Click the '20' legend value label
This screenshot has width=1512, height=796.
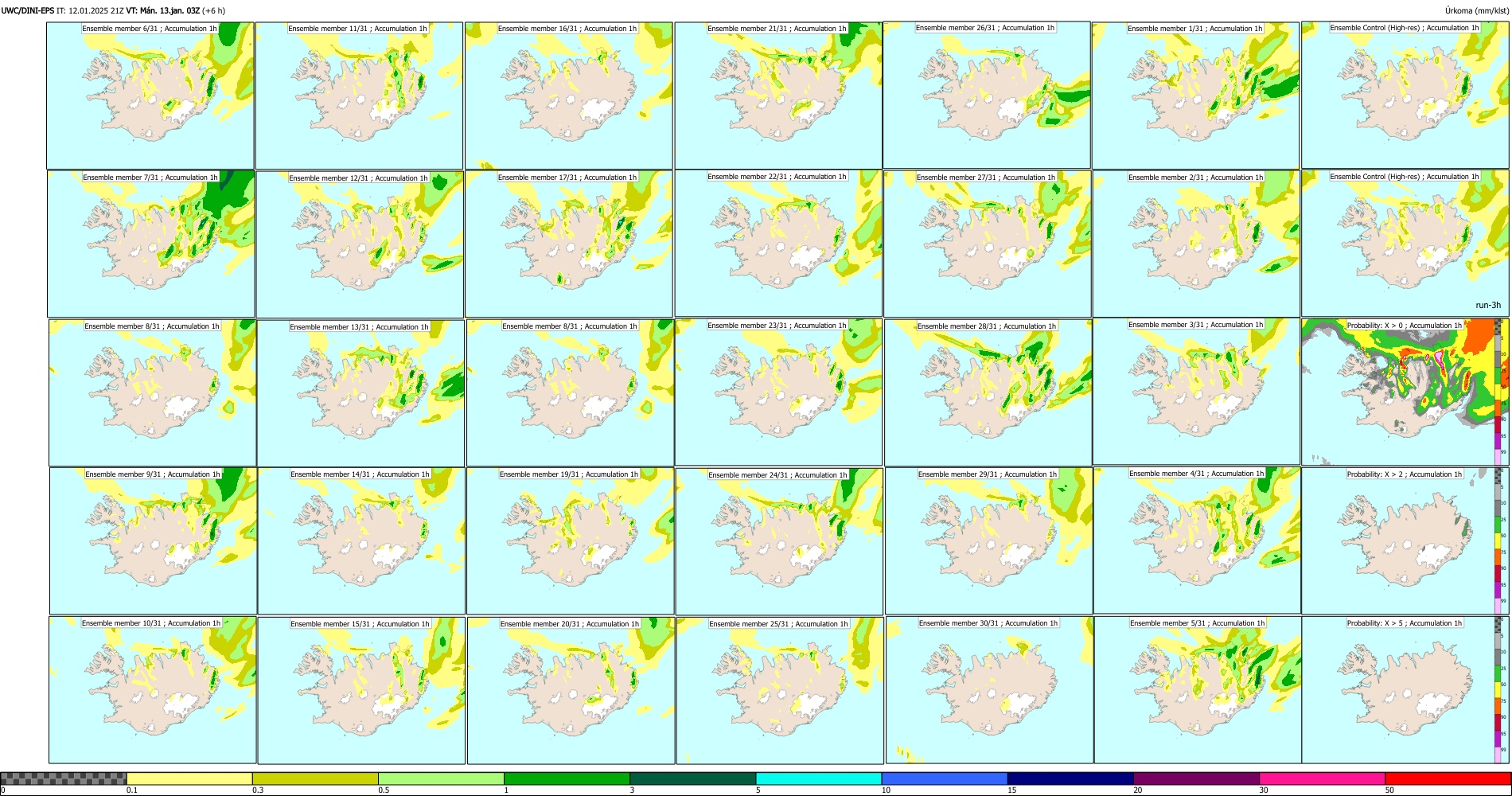click(1137, 790)
